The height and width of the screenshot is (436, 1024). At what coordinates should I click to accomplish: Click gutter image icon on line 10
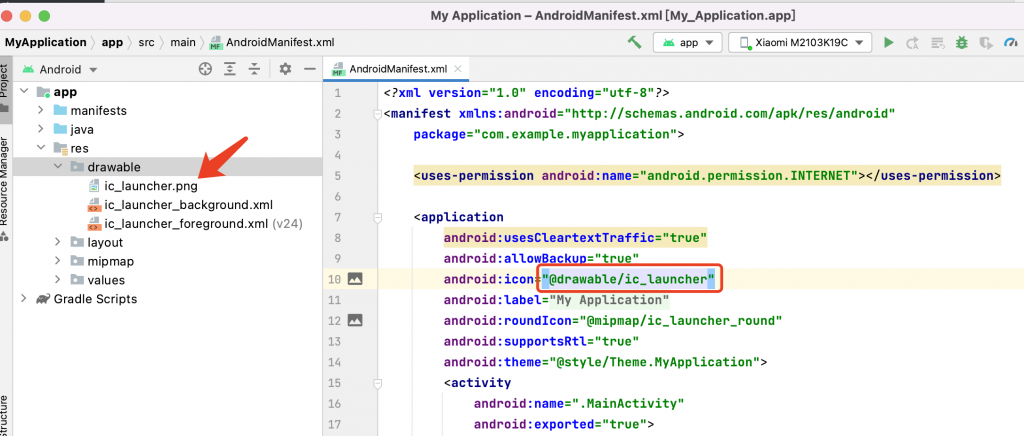354,278
